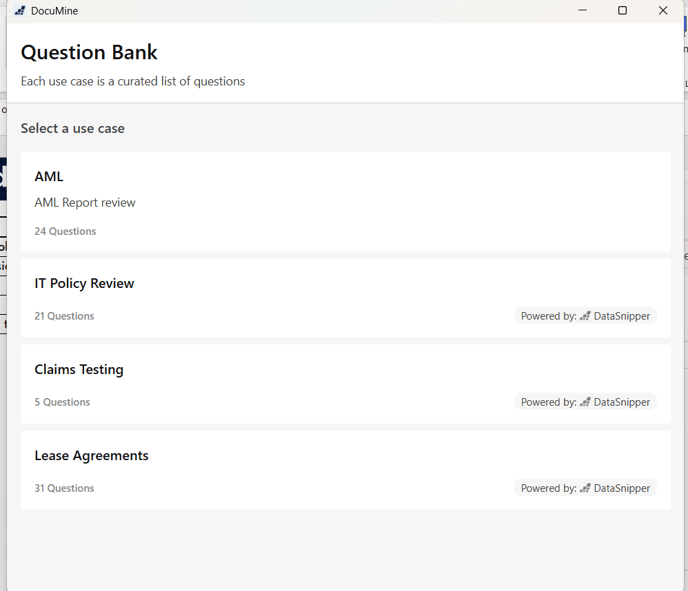Close the DocuMine window
Screen dimensions: 688x591
pyautogui.click(x=662, y=11)
